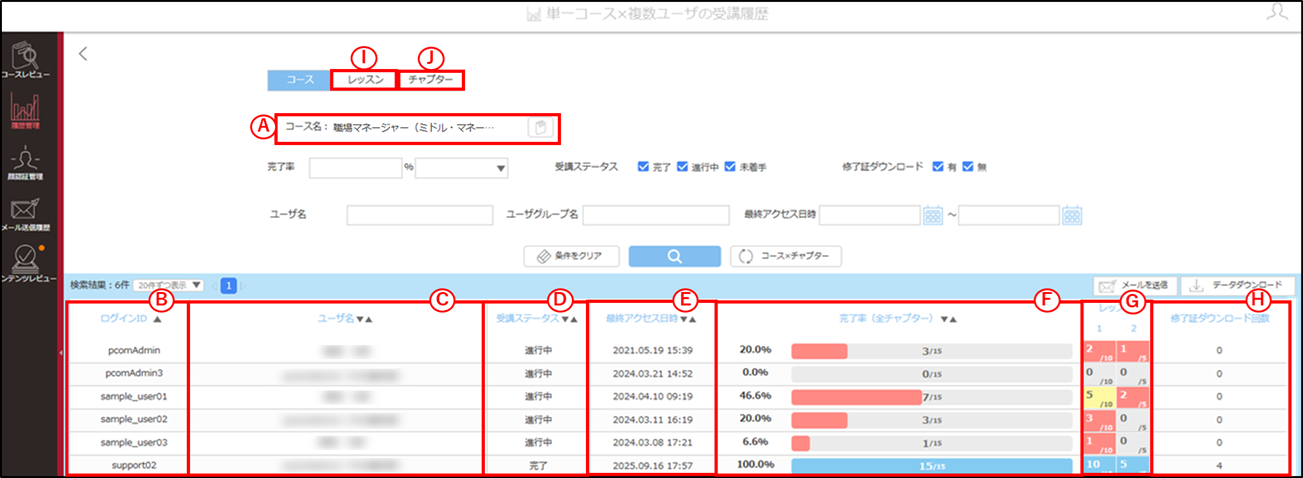Click the next page arrow

(x=241, y=286)
